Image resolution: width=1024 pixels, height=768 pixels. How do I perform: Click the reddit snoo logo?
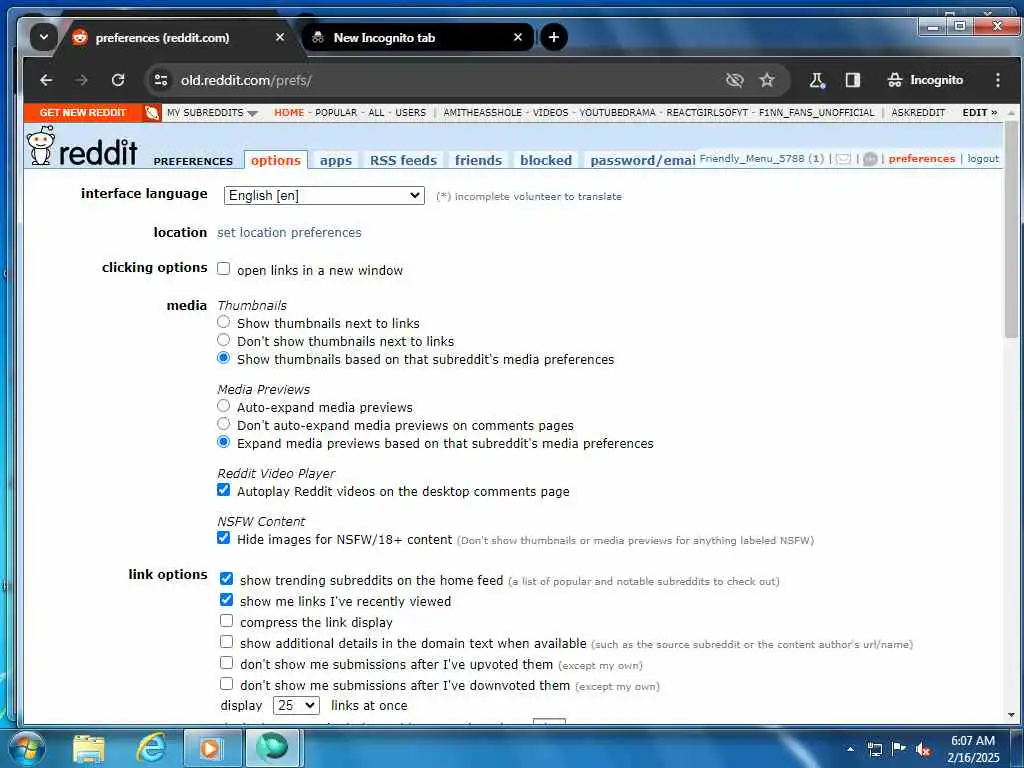(x=41, y=145)
